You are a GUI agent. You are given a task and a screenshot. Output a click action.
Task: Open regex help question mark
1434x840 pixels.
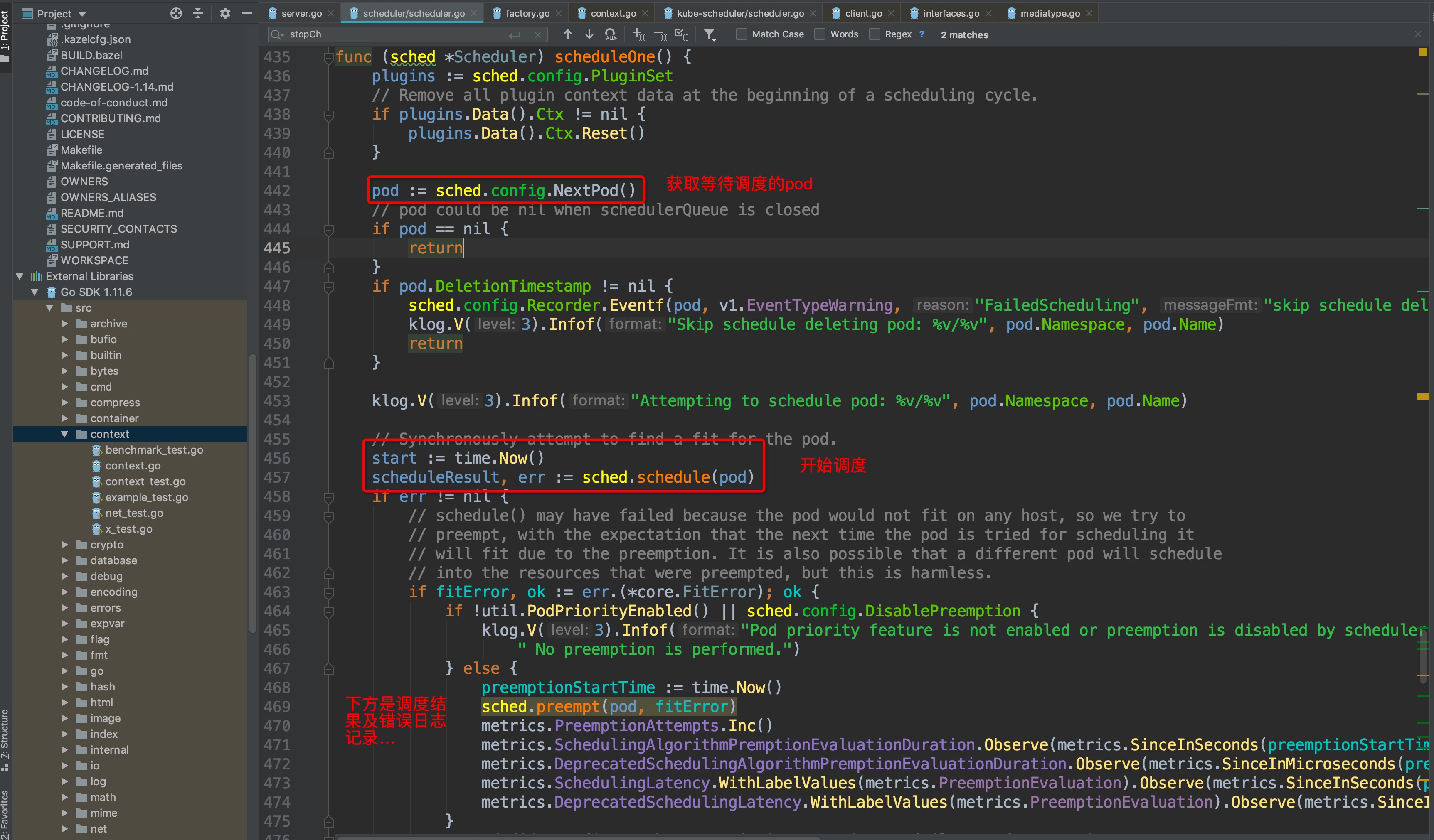[922, 35]
